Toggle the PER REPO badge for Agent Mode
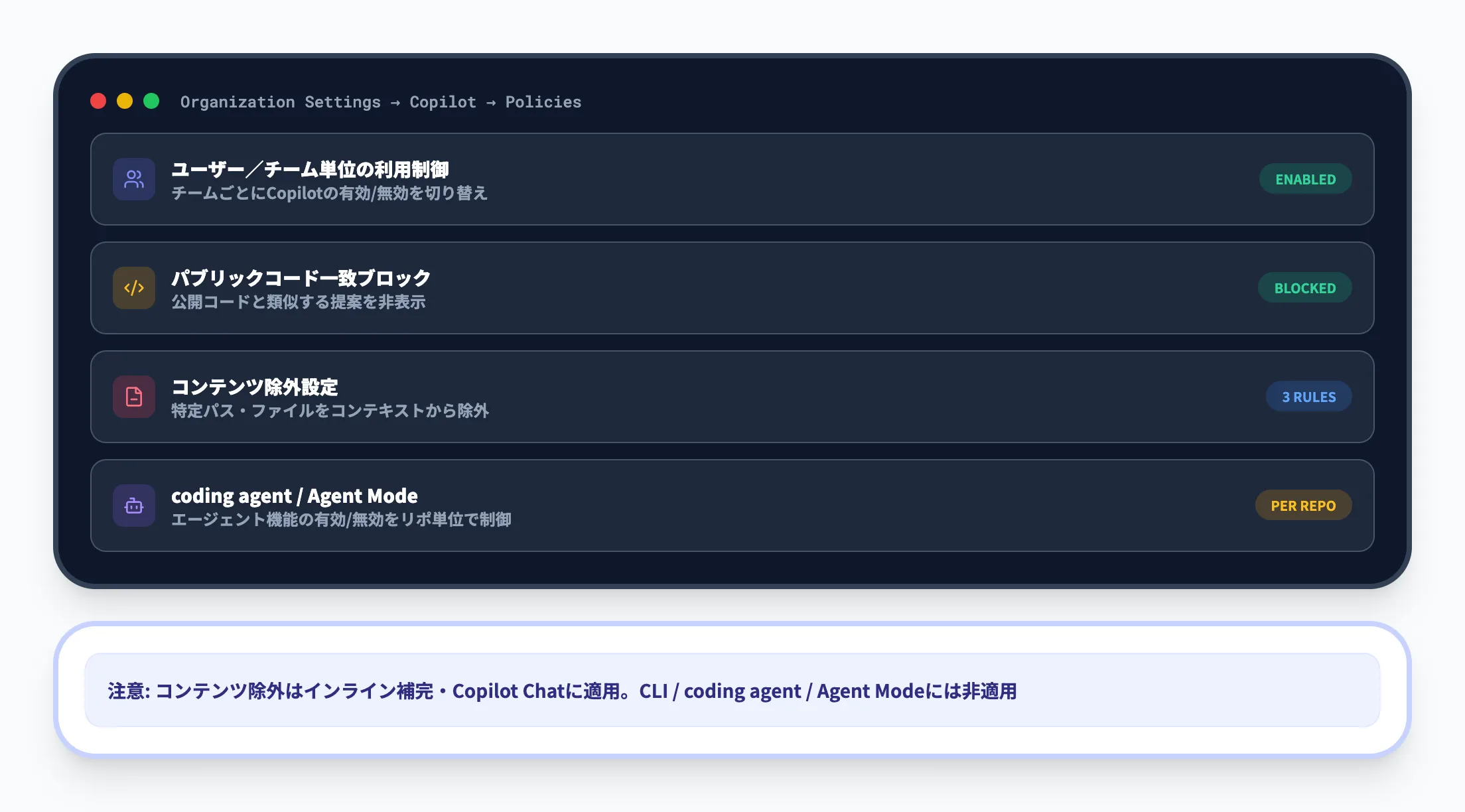This screenshot has height=812, width=1465. [x=1302, y=505]
